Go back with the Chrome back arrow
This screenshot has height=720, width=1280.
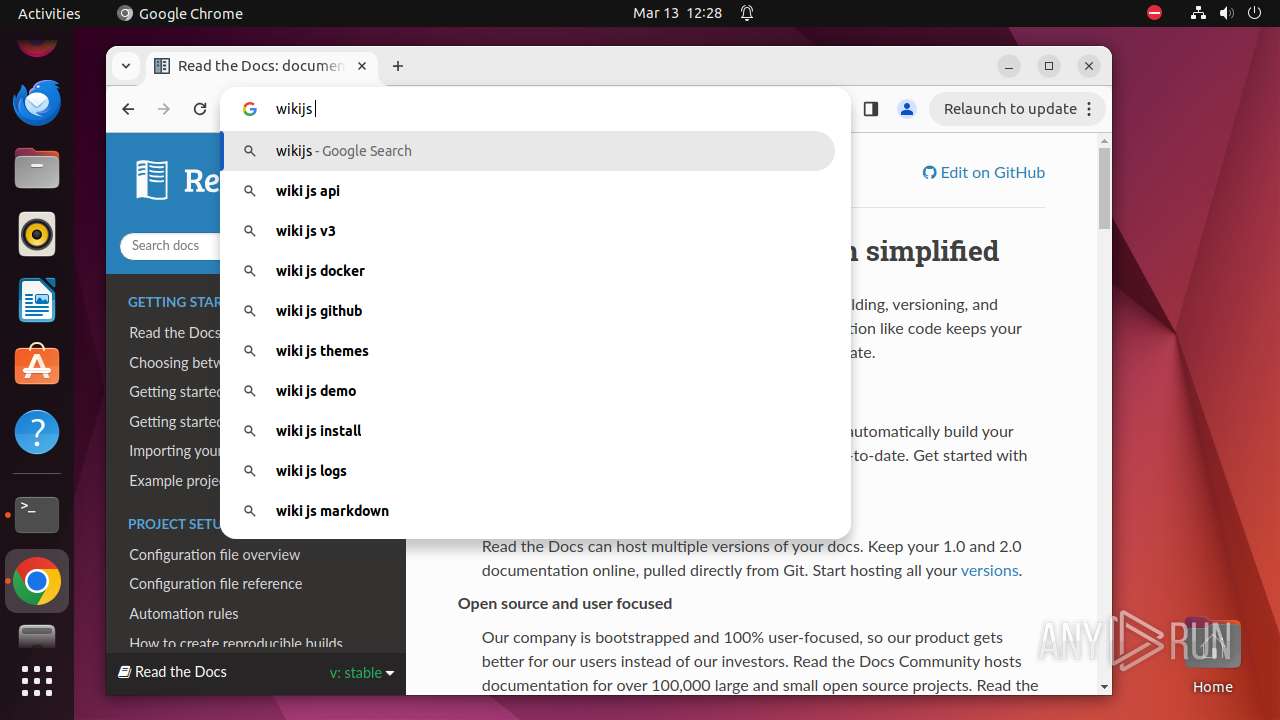(x=128, y=109)
